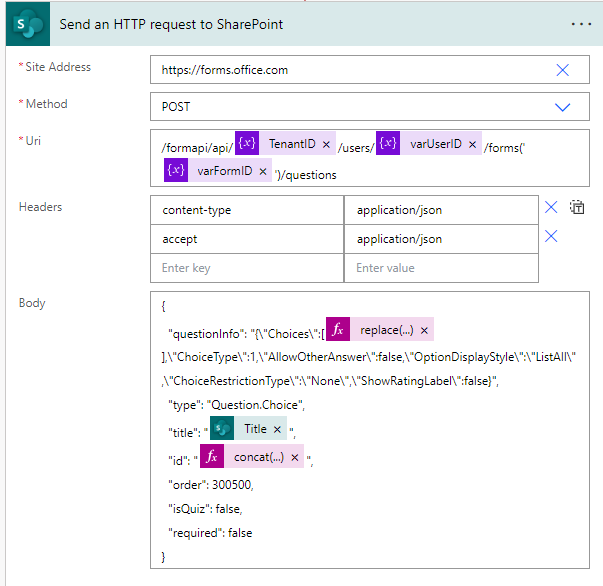This screenshot has width=603, height=586.
Task: Click the Headers field label
Action: [x=40, y=207]
